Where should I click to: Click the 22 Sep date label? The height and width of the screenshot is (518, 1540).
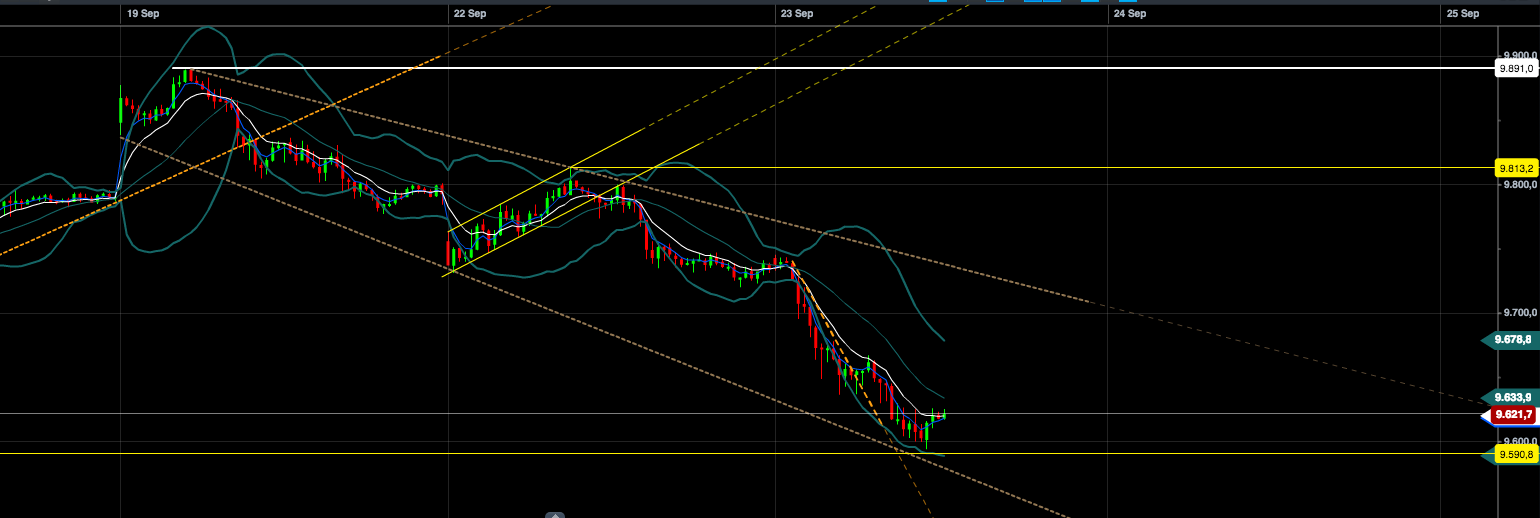pos(470,13)
